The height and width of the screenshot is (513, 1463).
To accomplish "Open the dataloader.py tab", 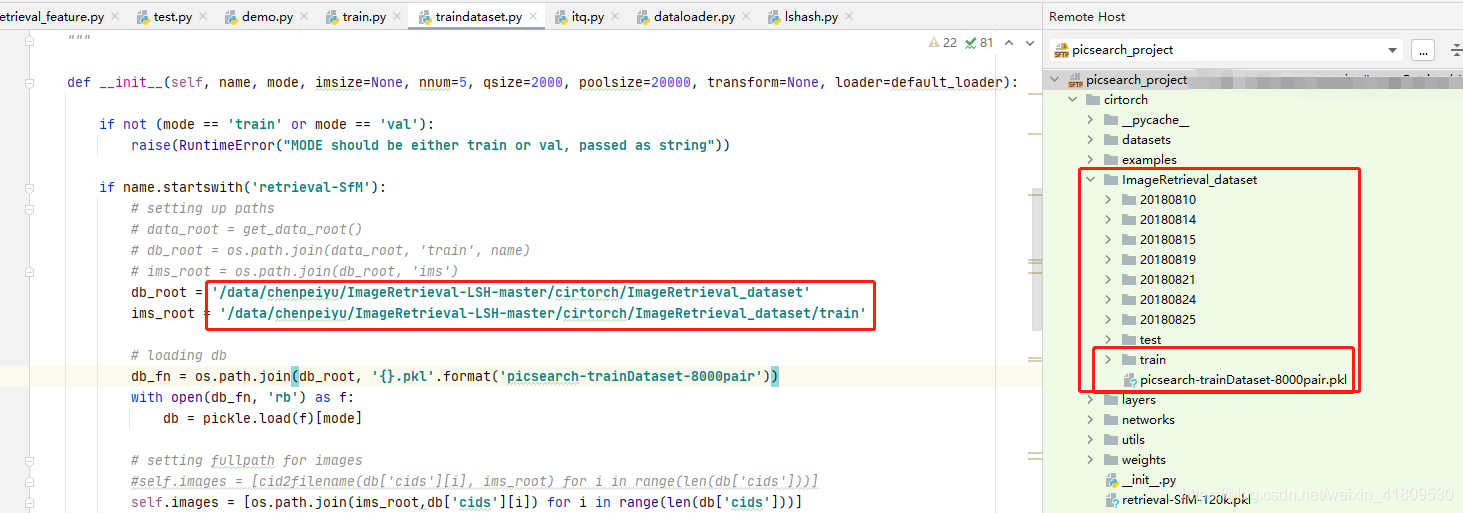I will [694, 17].
